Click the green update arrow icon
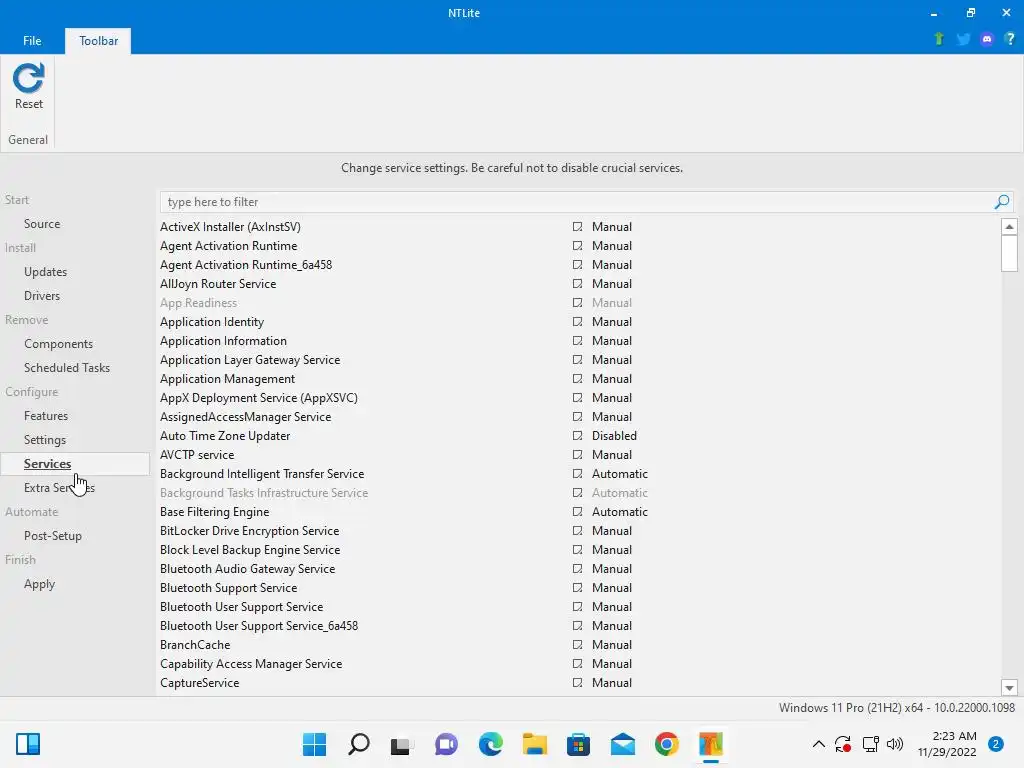Image resolution: width=1024 pixels, height=768 pixels. (x=939, y=39)
